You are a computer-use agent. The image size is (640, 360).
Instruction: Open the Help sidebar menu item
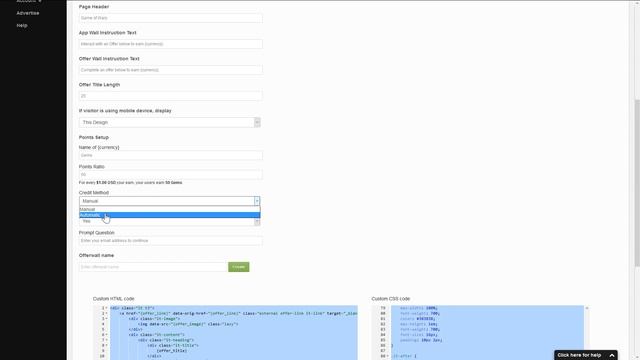(22, 25)
